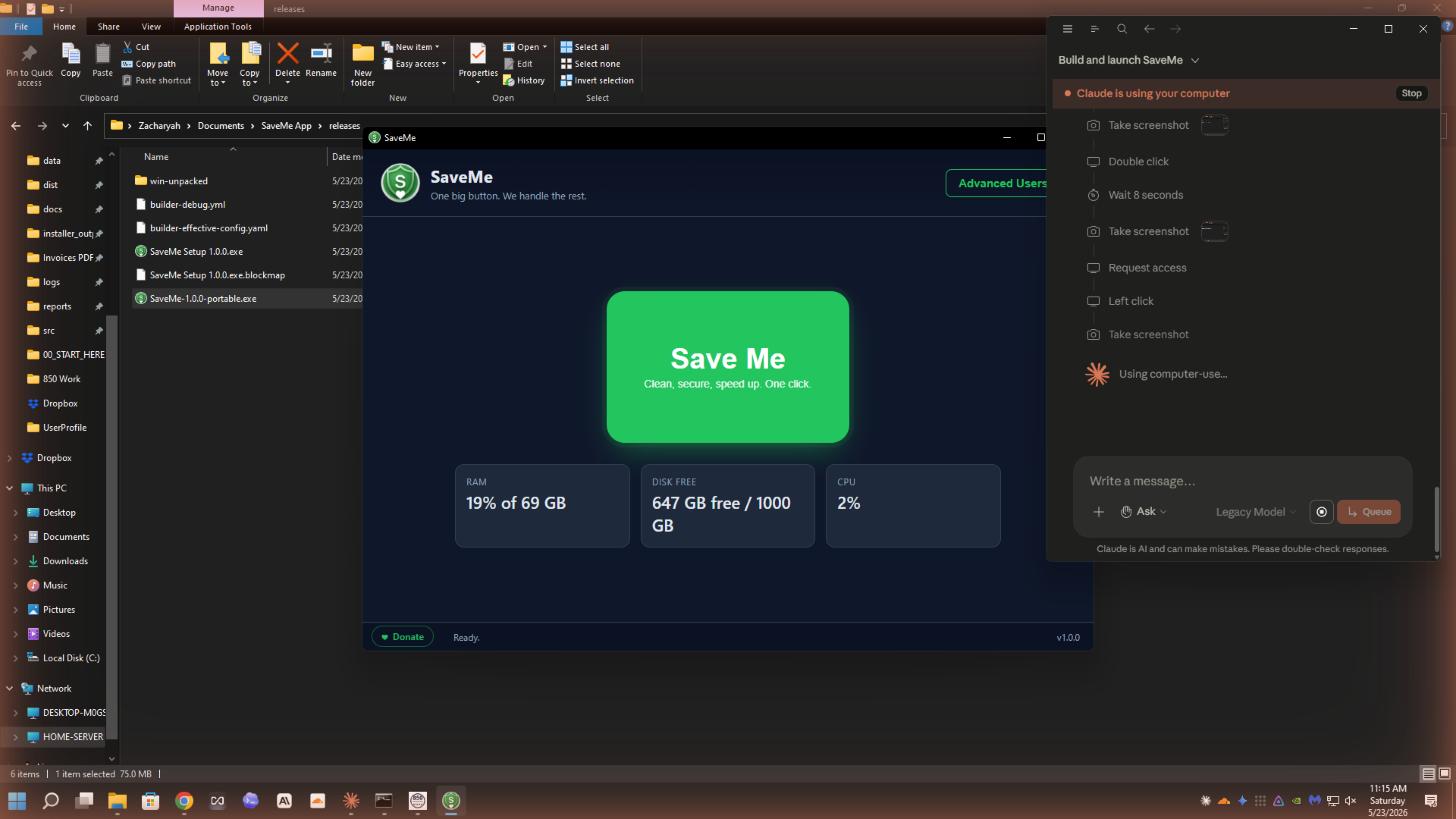
Task: Switch Explorer to details view layout
Action: [1429, 774]
